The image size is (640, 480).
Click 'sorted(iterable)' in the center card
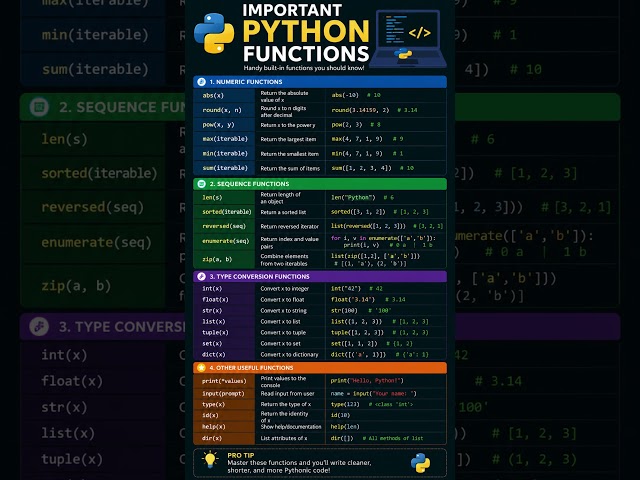point(227,212)
